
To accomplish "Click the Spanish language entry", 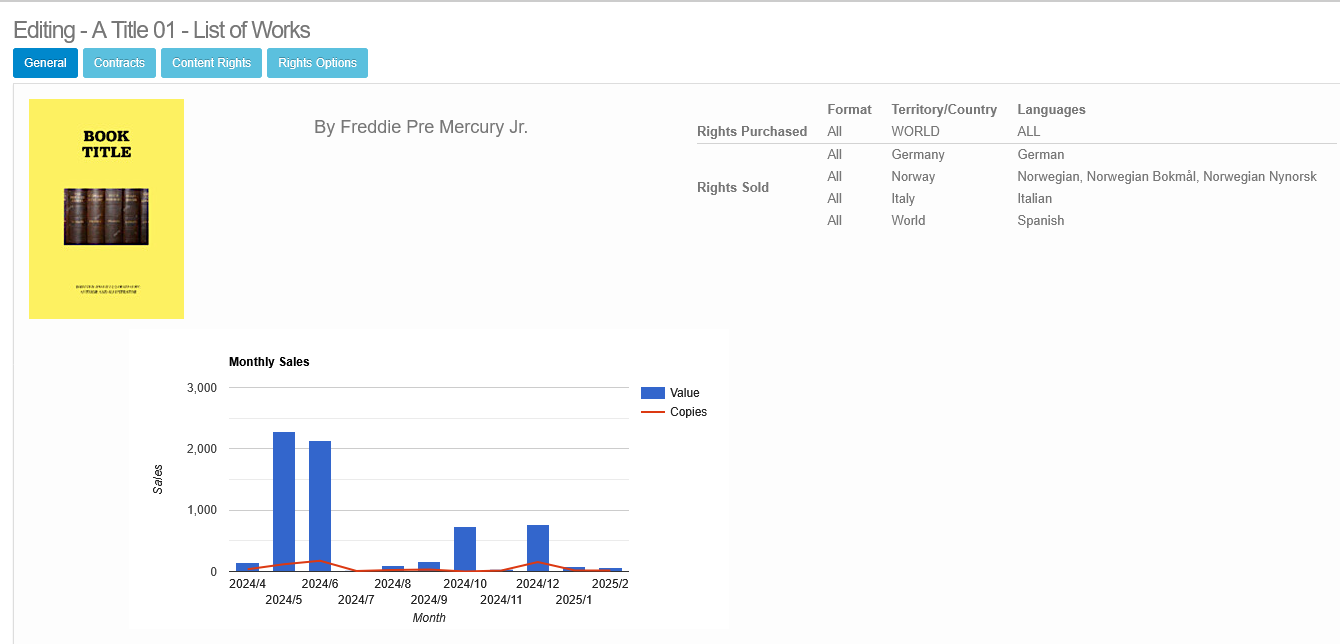I will (x=1040, y=221).
